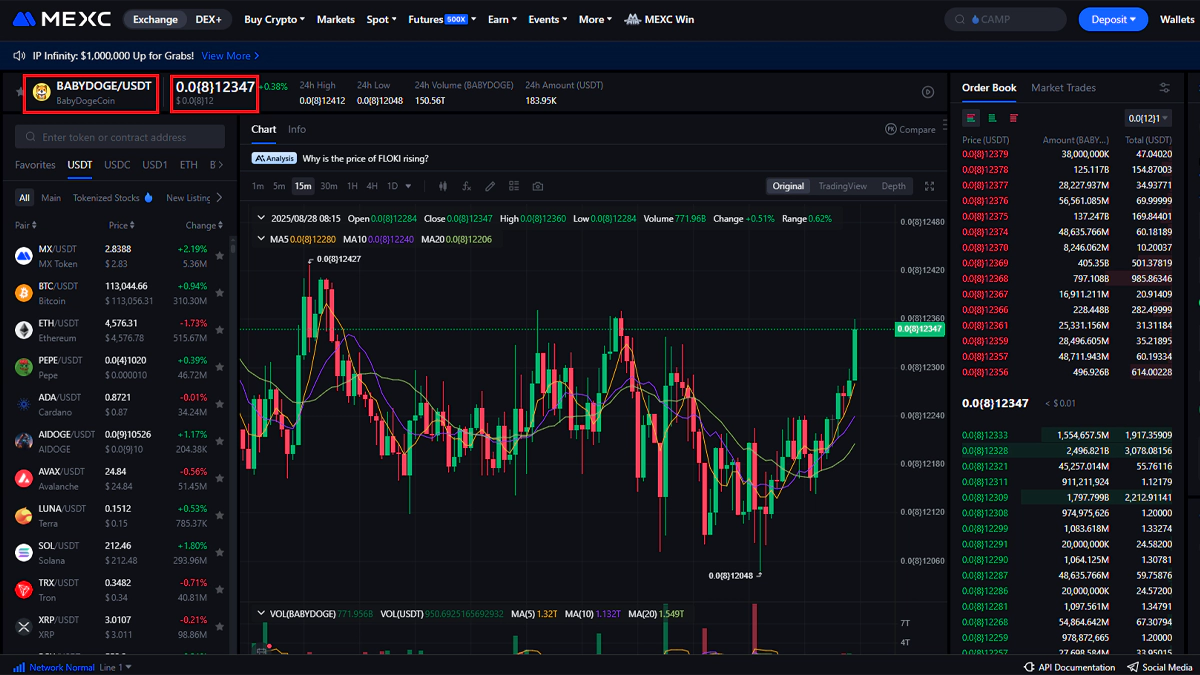The image size is (1200, 675).
Task: Open the 1D timeframe dropdown arrow
Action: (x=409, y=186)
